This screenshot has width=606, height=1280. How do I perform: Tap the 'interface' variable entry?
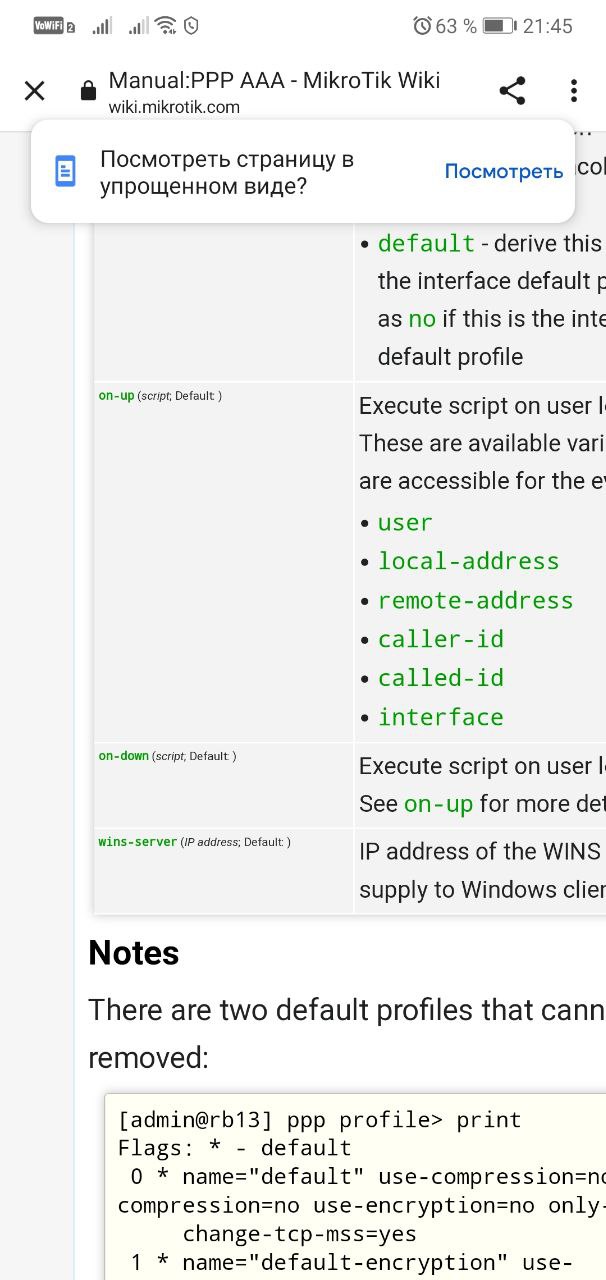point(440,717)
